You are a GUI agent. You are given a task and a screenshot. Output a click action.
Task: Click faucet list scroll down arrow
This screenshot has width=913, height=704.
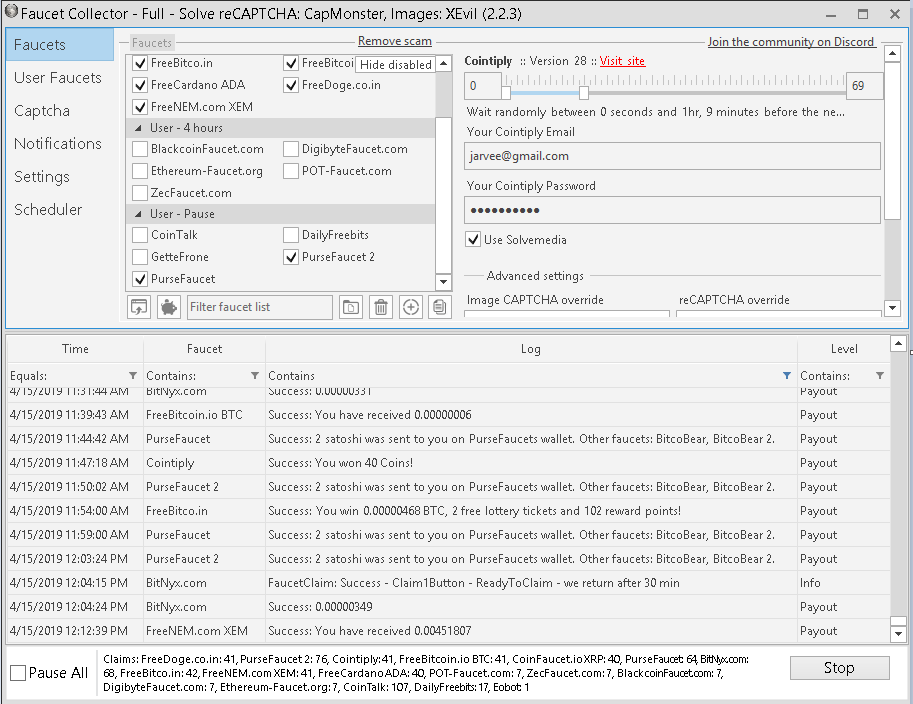444,282
